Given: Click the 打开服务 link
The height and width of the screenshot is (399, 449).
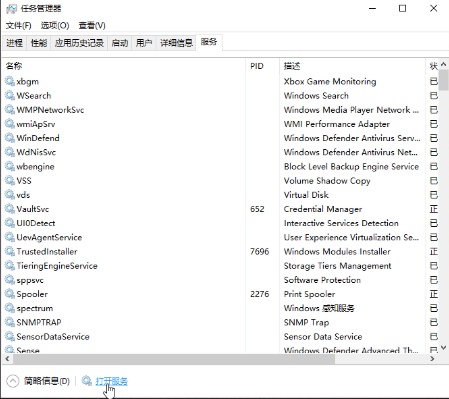Looking at the screenshot, I should (112, 381).
